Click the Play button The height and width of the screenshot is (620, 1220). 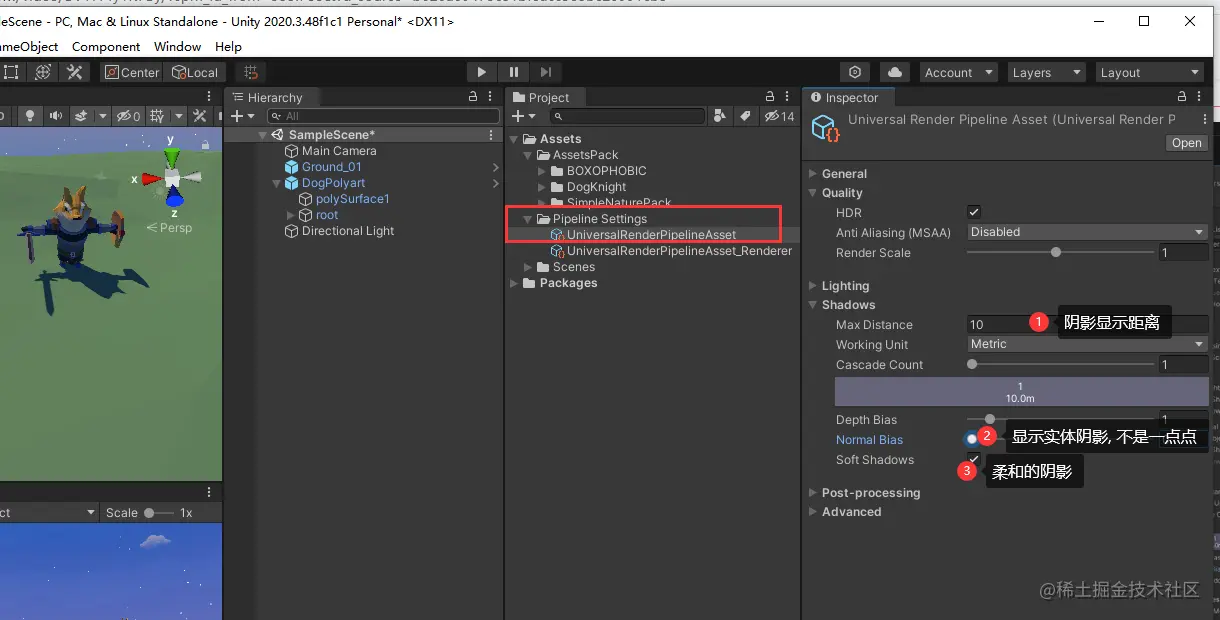[482, 72]
